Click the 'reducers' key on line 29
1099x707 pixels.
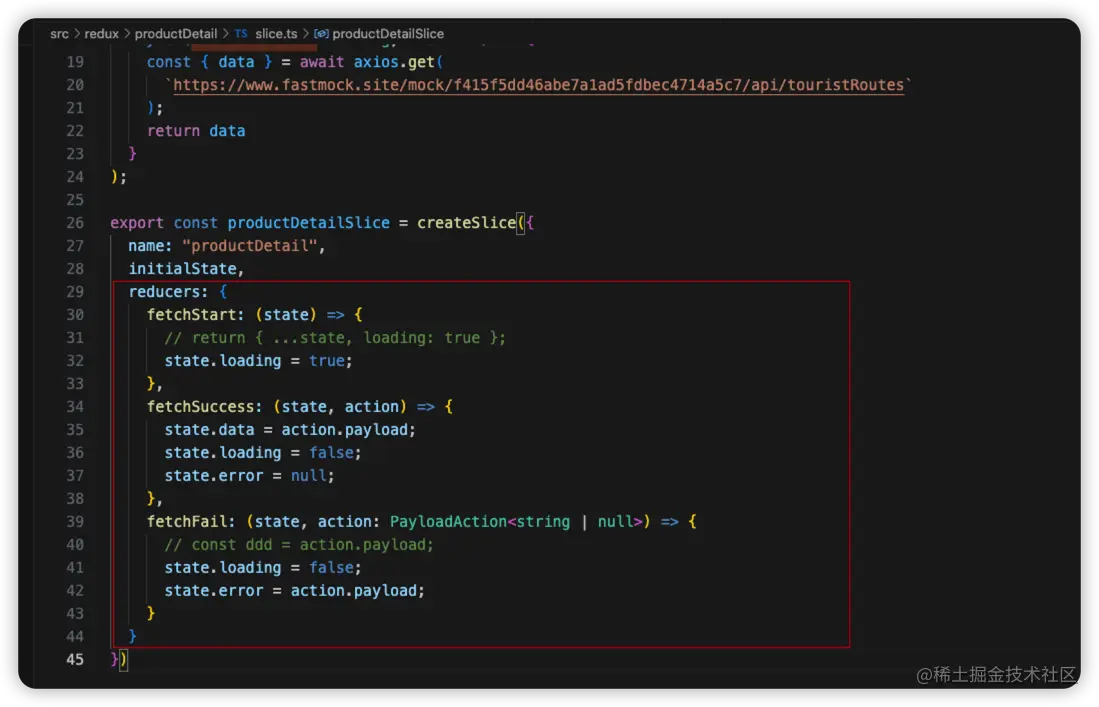pyautogui.click(x=164, y=291)
